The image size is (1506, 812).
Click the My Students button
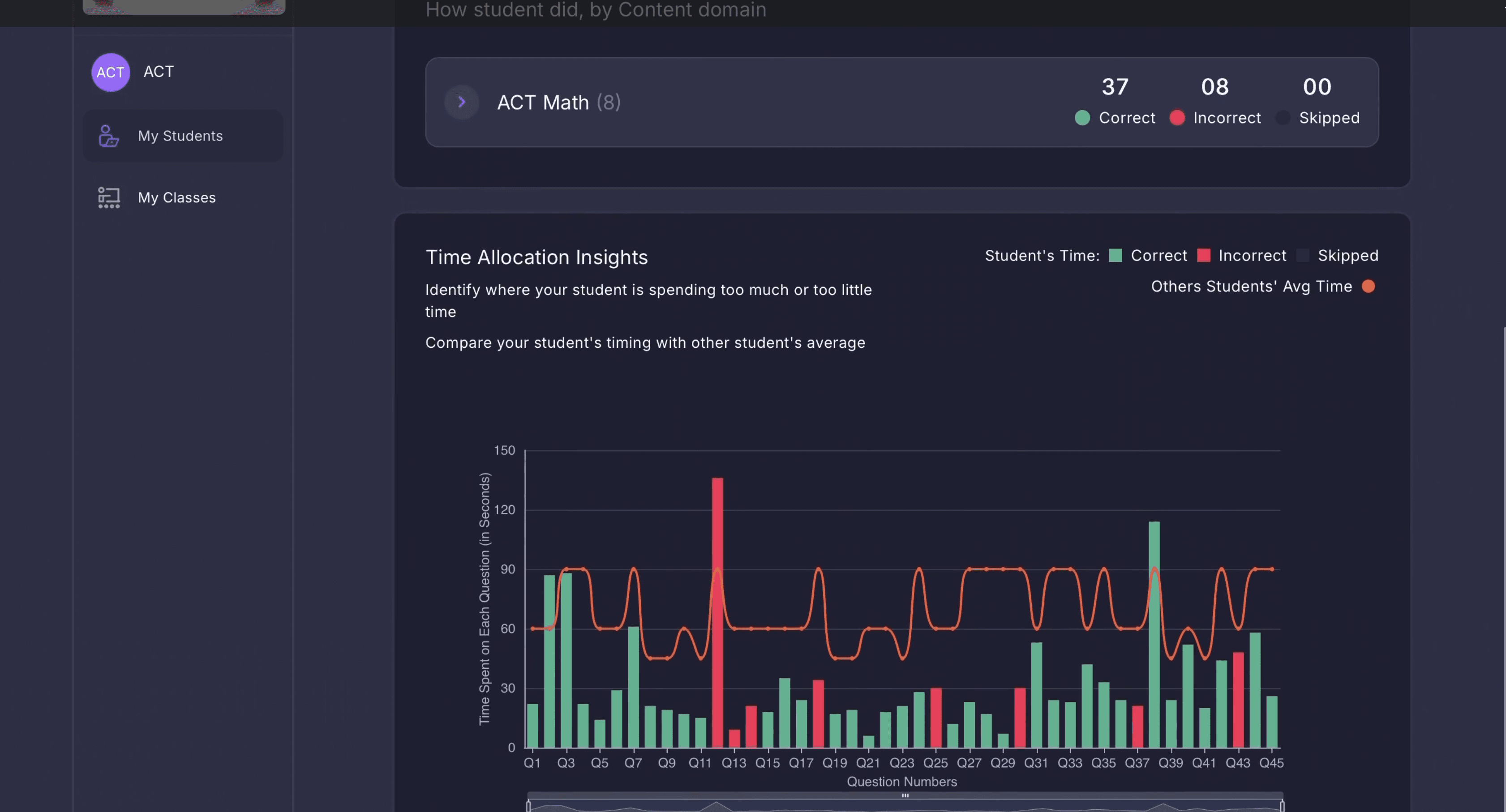[180, 136]
